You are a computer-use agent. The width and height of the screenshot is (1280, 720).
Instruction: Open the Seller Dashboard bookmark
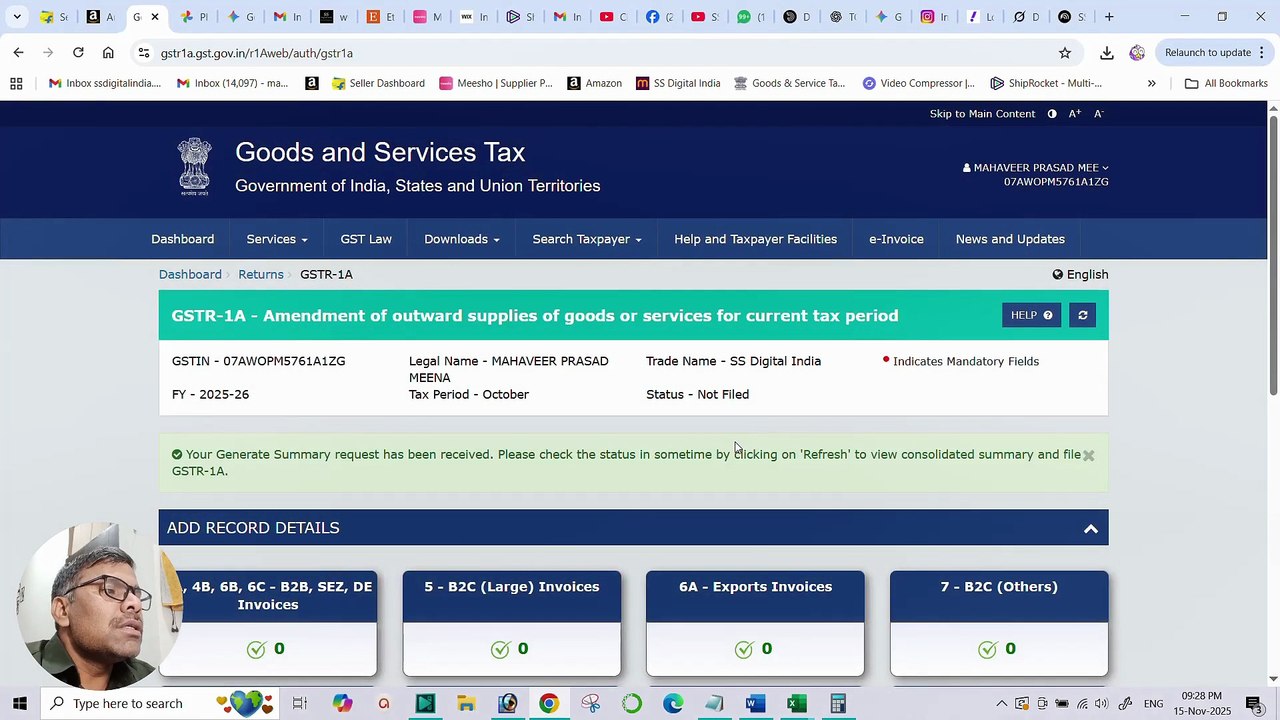(379, 83)
